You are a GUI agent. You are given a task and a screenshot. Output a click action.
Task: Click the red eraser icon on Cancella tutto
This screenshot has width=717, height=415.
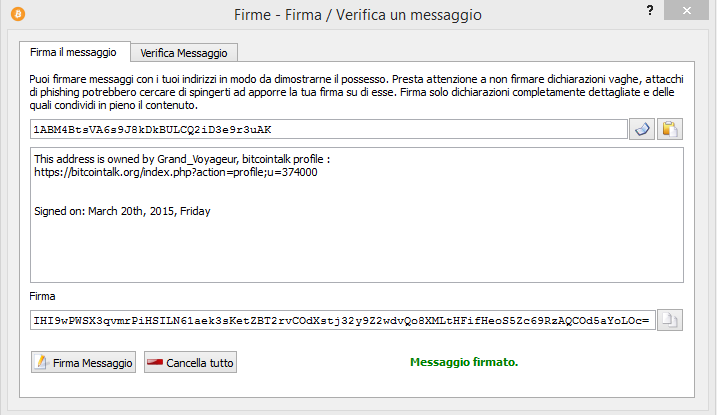click(155, 362)
